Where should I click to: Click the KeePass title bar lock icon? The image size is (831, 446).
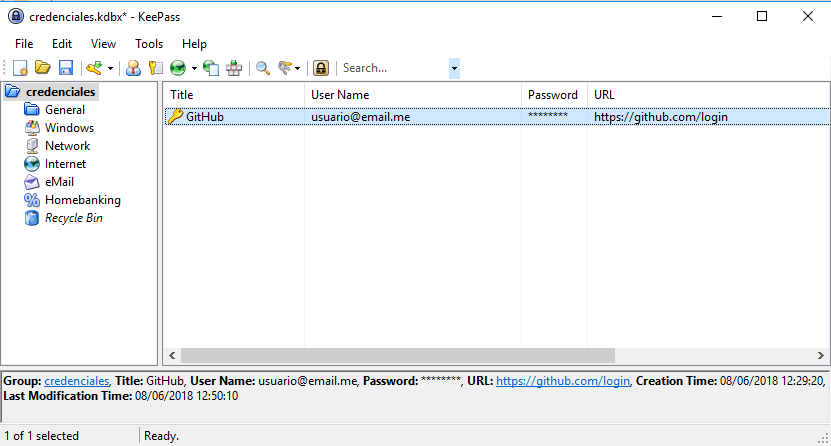point(16,16)
